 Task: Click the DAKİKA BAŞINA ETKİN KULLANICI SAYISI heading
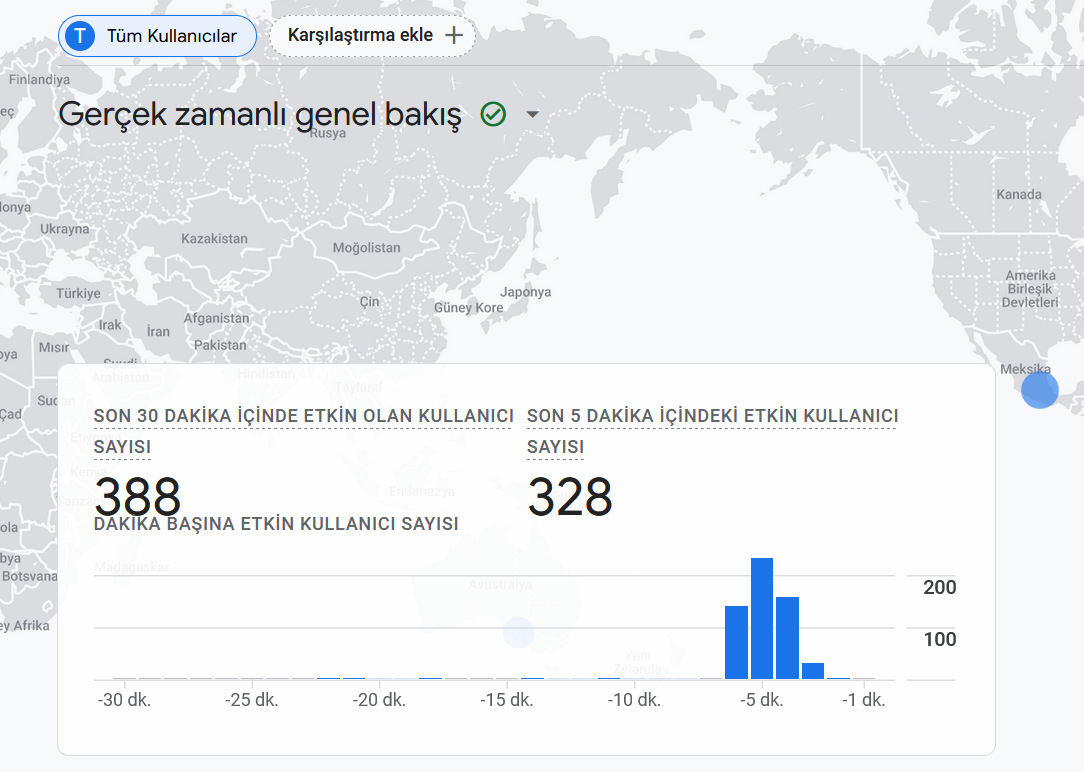(276, 524)
